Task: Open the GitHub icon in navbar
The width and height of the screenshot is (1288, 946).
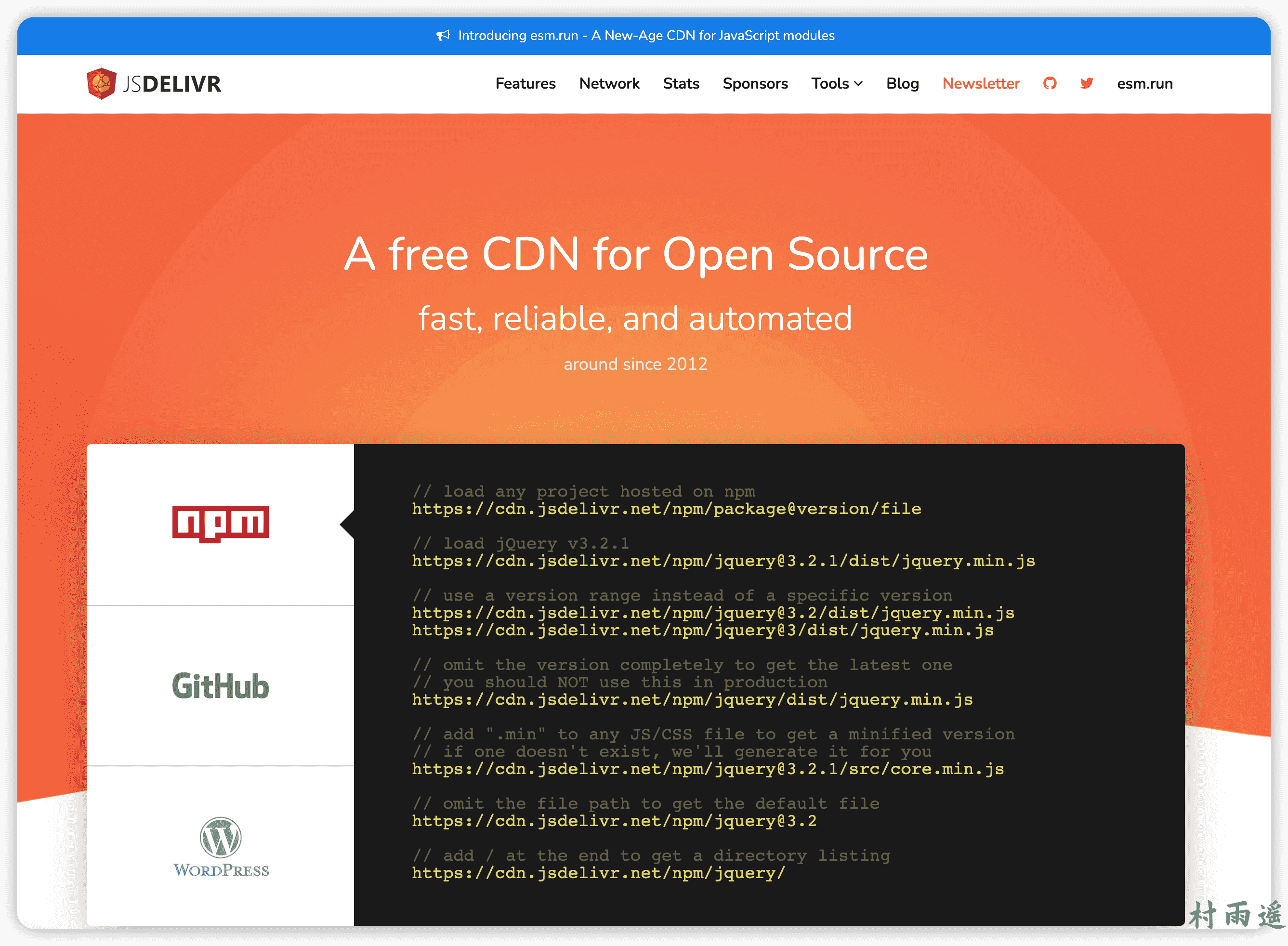Action: pyautogui.click(x=1049, y=84)
